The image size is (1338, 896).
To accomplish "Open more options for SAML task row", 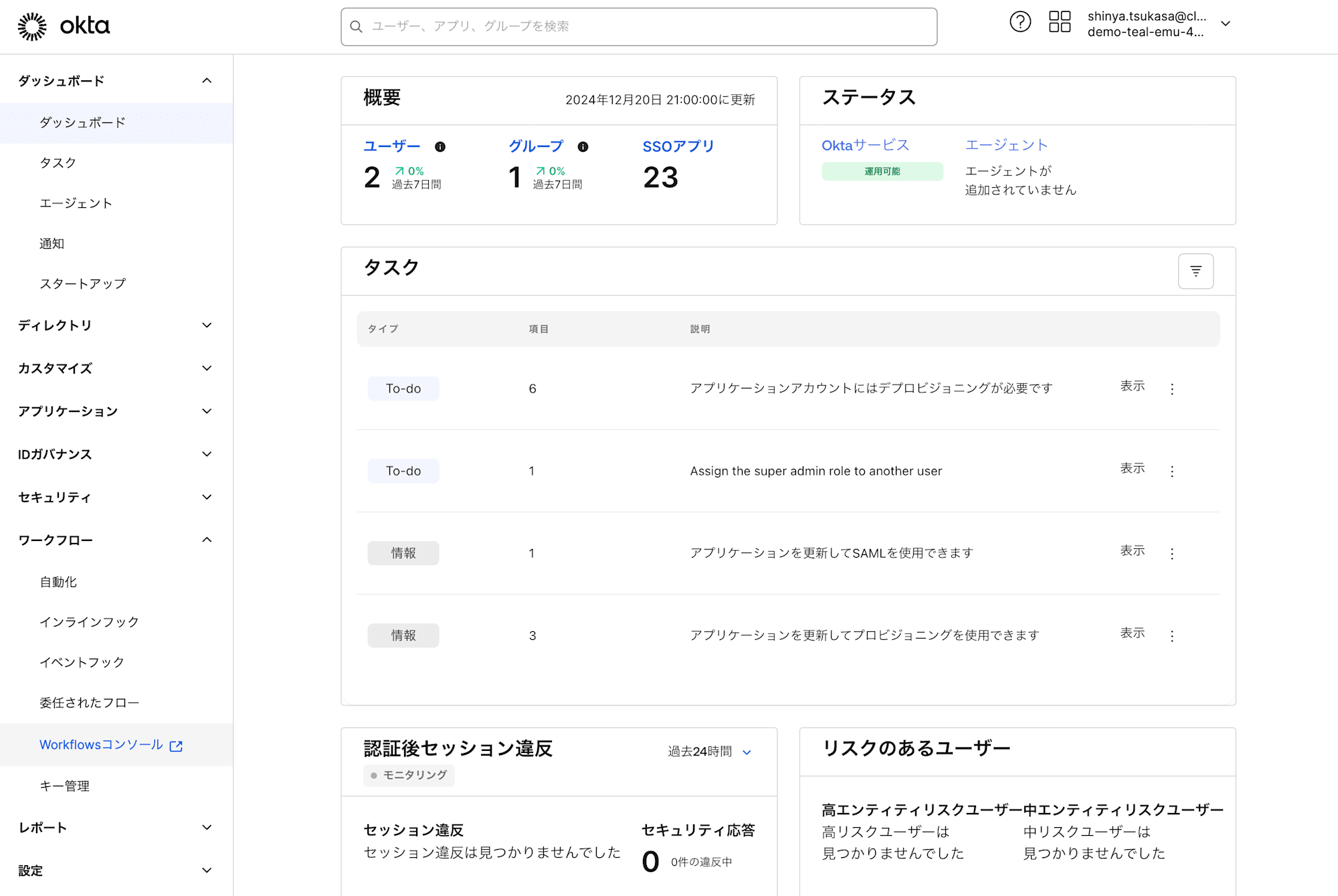I will [x=1172, y=554].
